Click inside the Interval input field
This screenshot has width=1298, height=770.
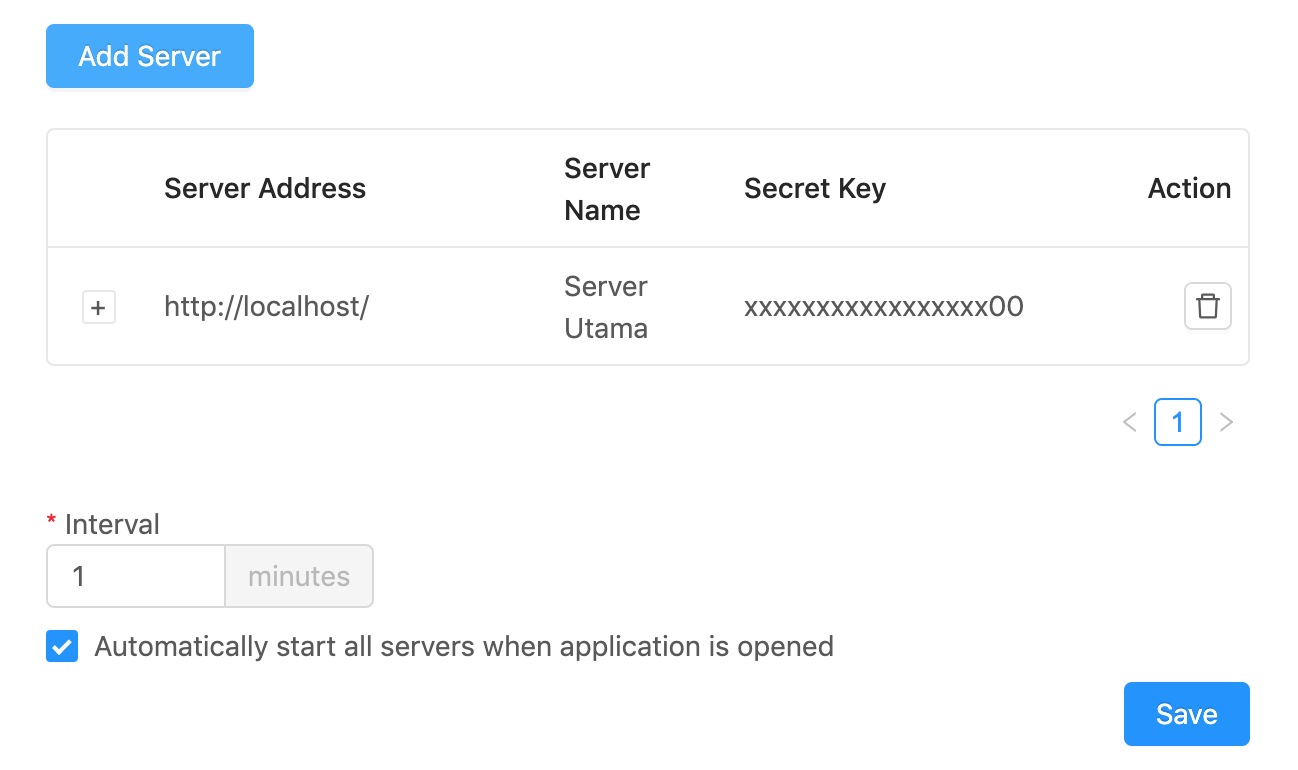[x=135, y=576]
